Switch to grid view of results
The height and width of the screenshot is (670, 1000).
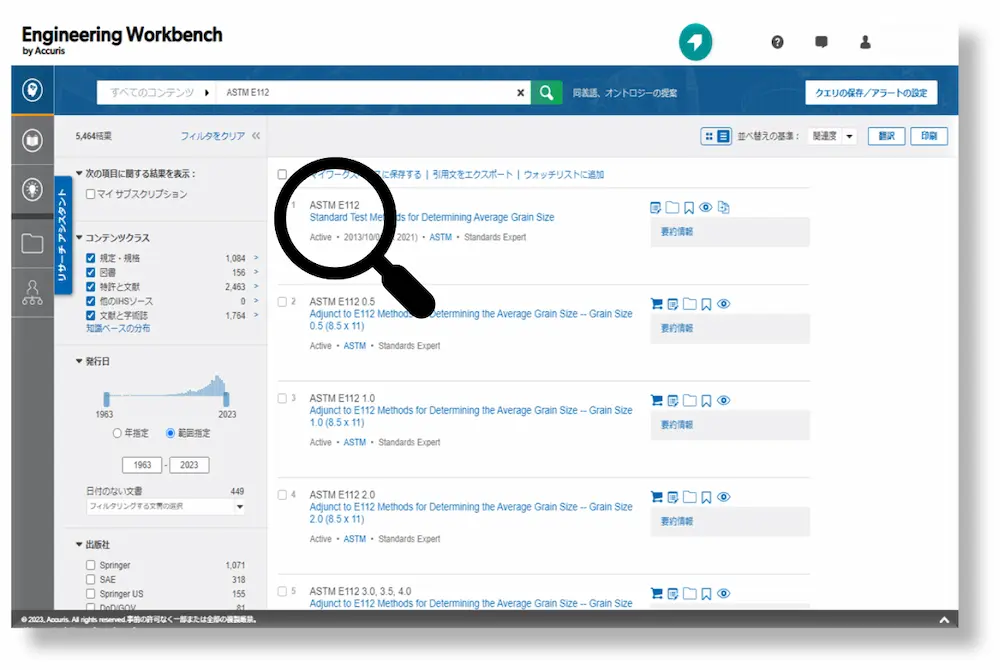(x=709, y=136)
